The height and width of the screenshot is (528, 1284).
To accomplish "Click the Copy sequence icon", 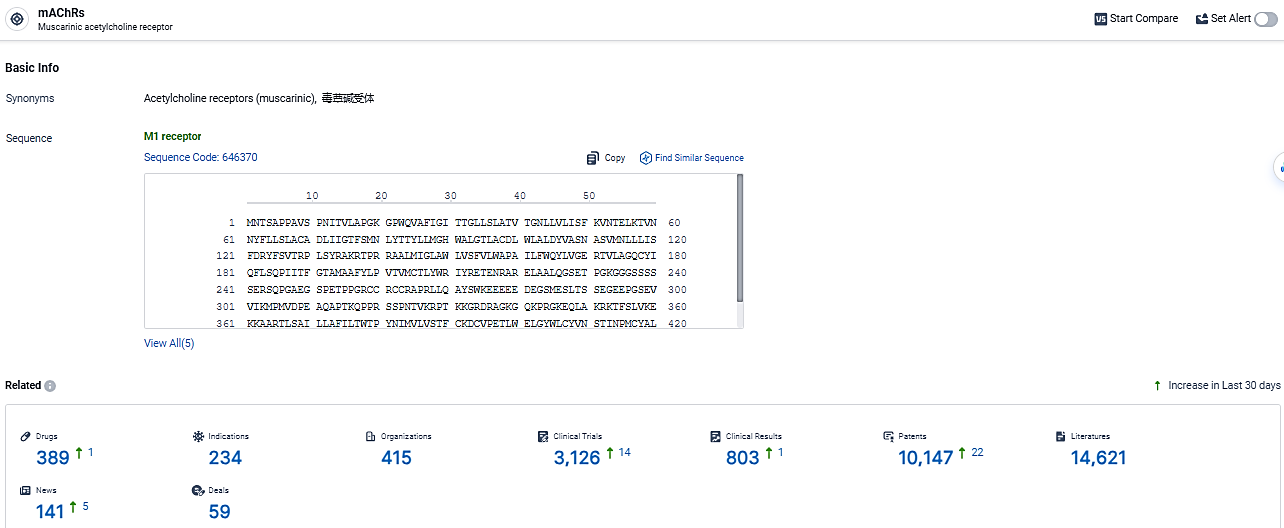I will 593,158.
